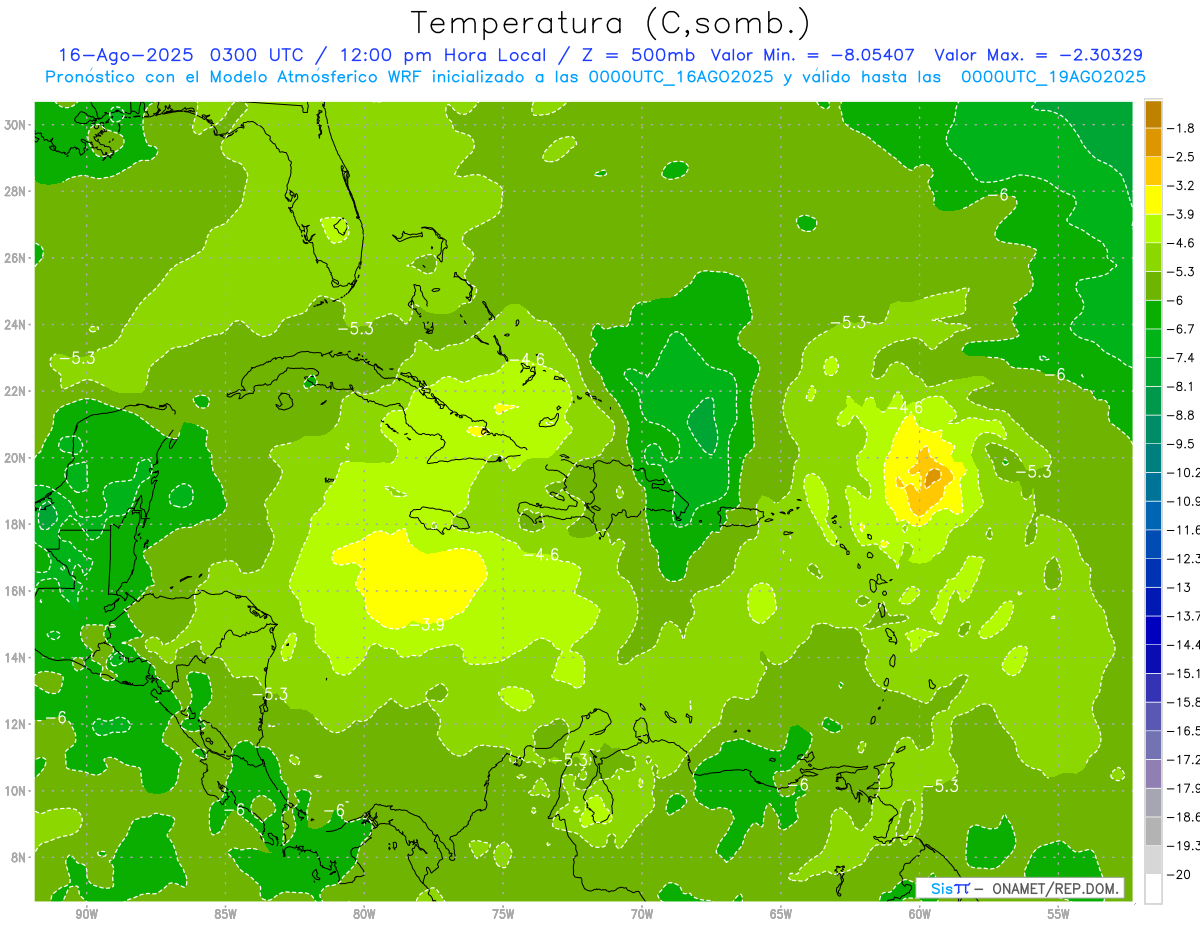Image resolution: width=1200 pixels, height=927 pixels.
Task: Click the SisPI ONAMET/REP.DOM. credit box
Action: [x=1020, y=889]
